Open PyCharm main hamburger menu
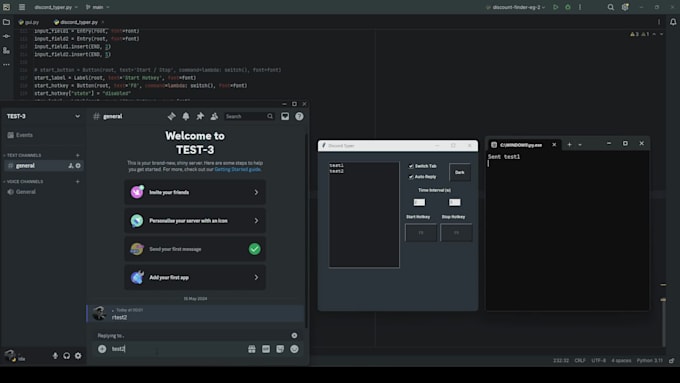Image resolution: width=680 pixels, height=383 pixels. (x=22, y=7)
